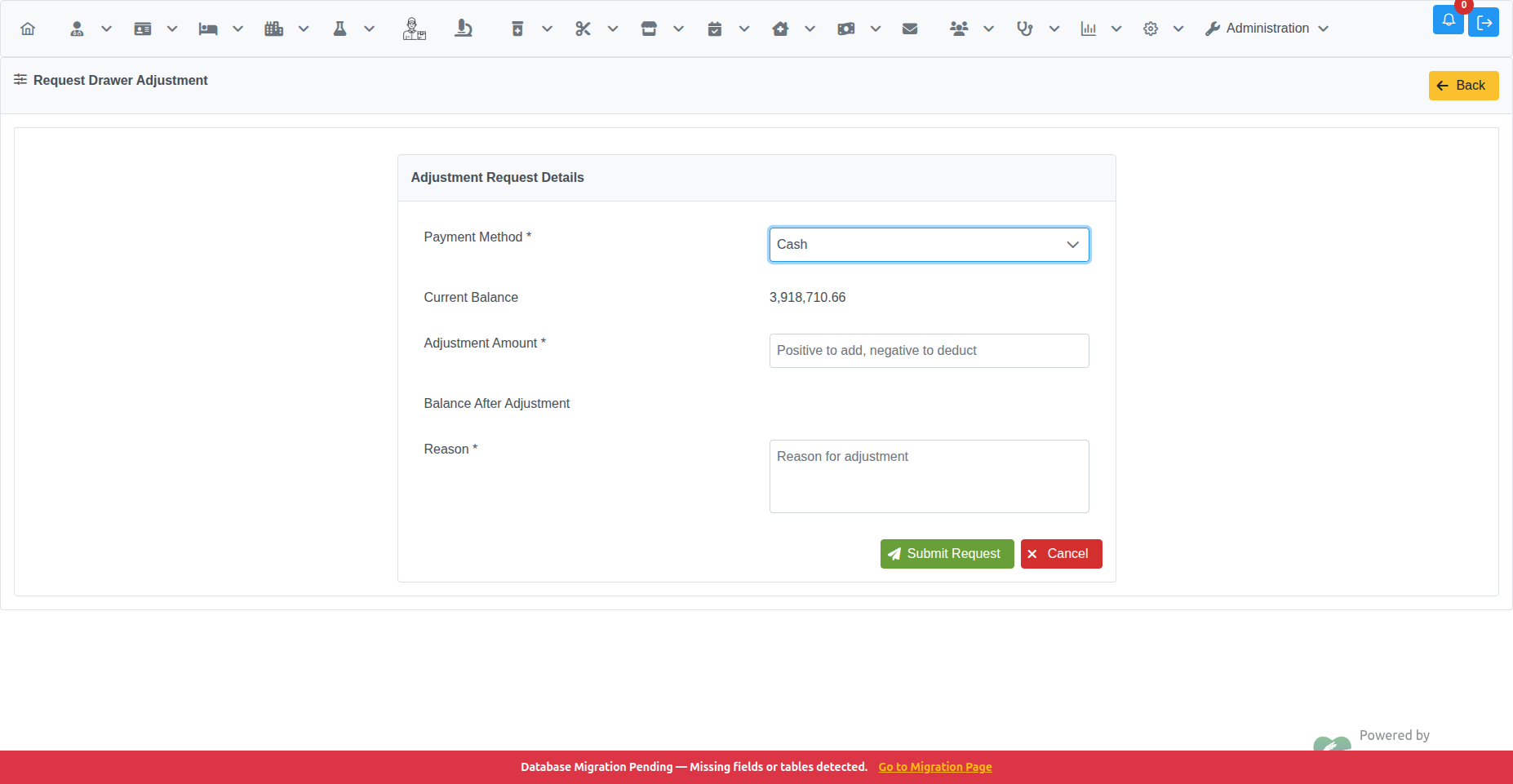Viewport: 1513px width, 784px height.
Task: Expand the calendar appointments menu chevron
Action: [744, 29]
